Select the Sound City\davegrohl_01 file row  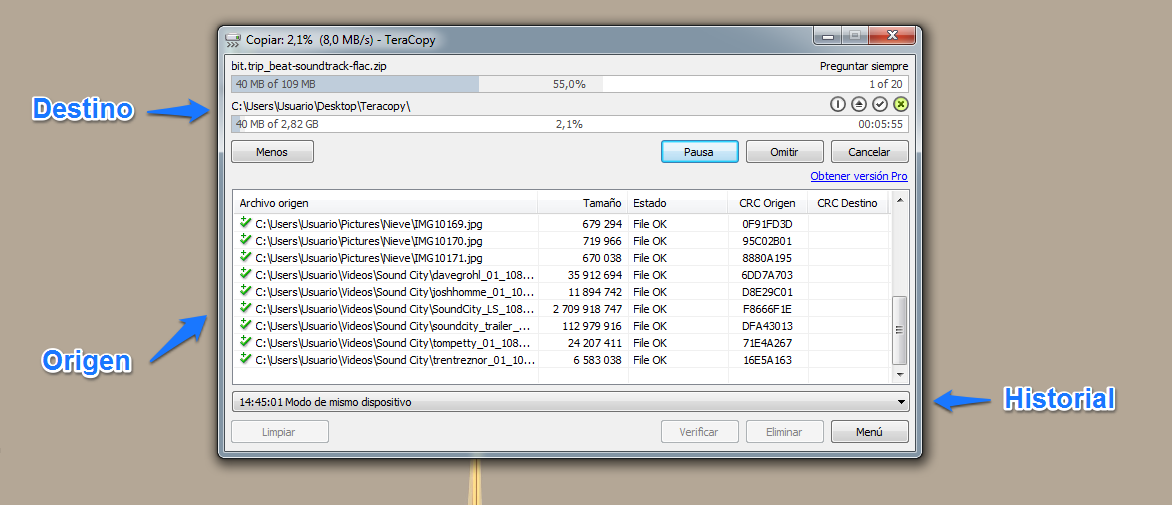click(562, 275)
